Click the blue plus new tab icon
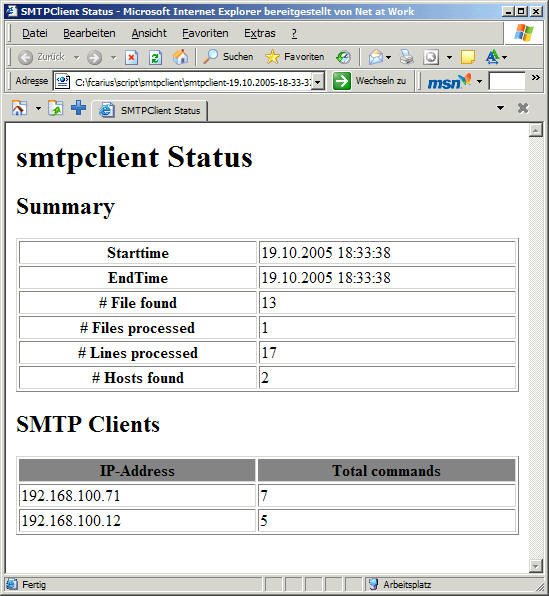 coord(78,108)
